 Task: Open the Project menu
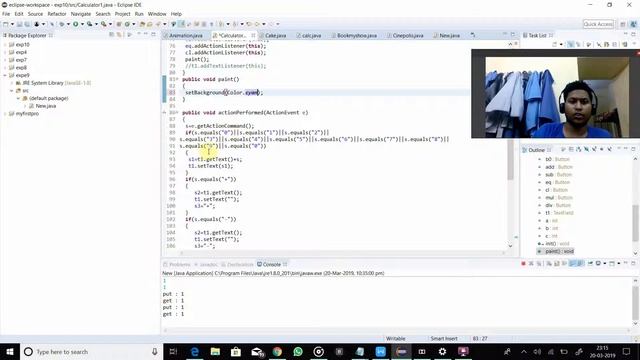tap(122, 14)
